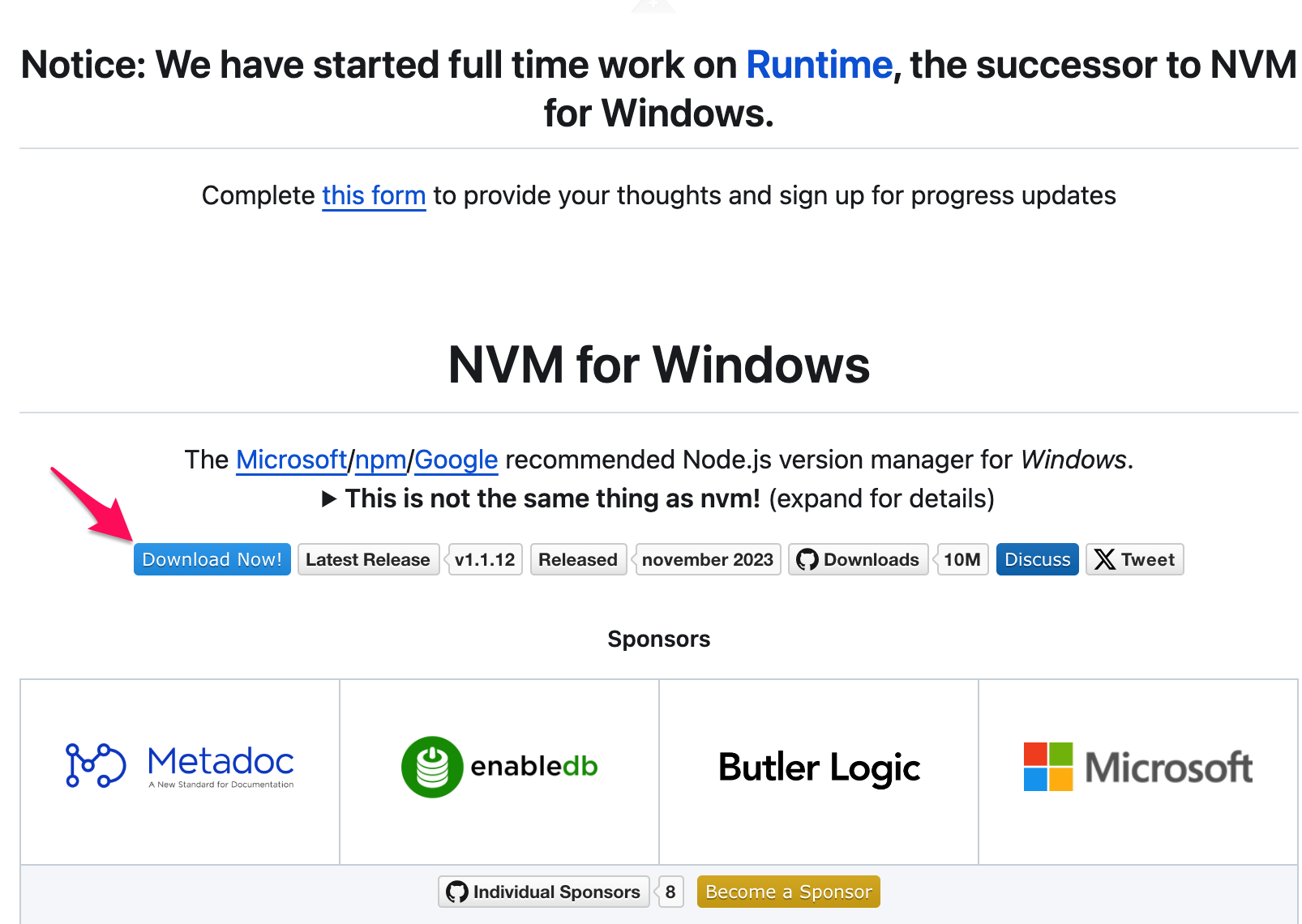1302x924 pixels.
Task: Click the enabledb sponsor logo
Action: pos(499,766)
